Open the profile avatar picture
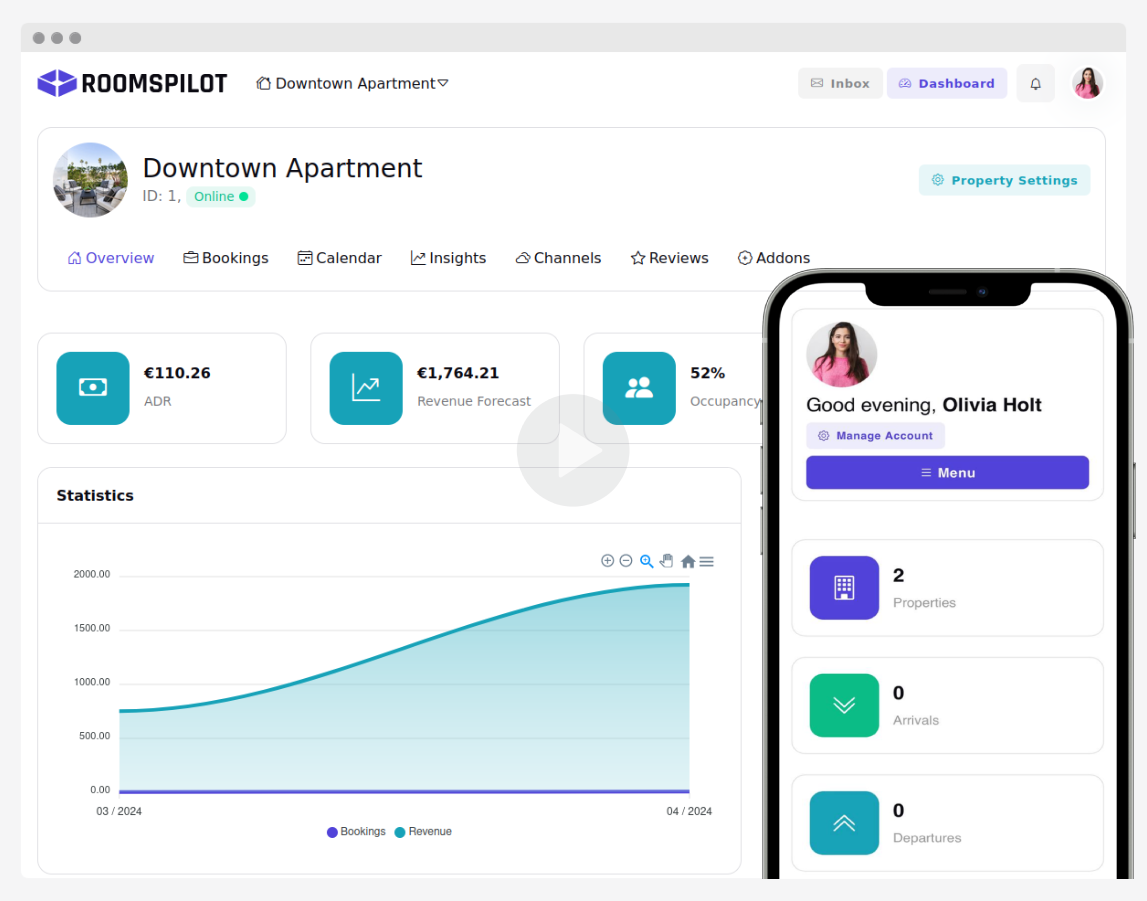Image resolution: width=1147 pixels, height=901 pixels. click(x=1087, y=83)
